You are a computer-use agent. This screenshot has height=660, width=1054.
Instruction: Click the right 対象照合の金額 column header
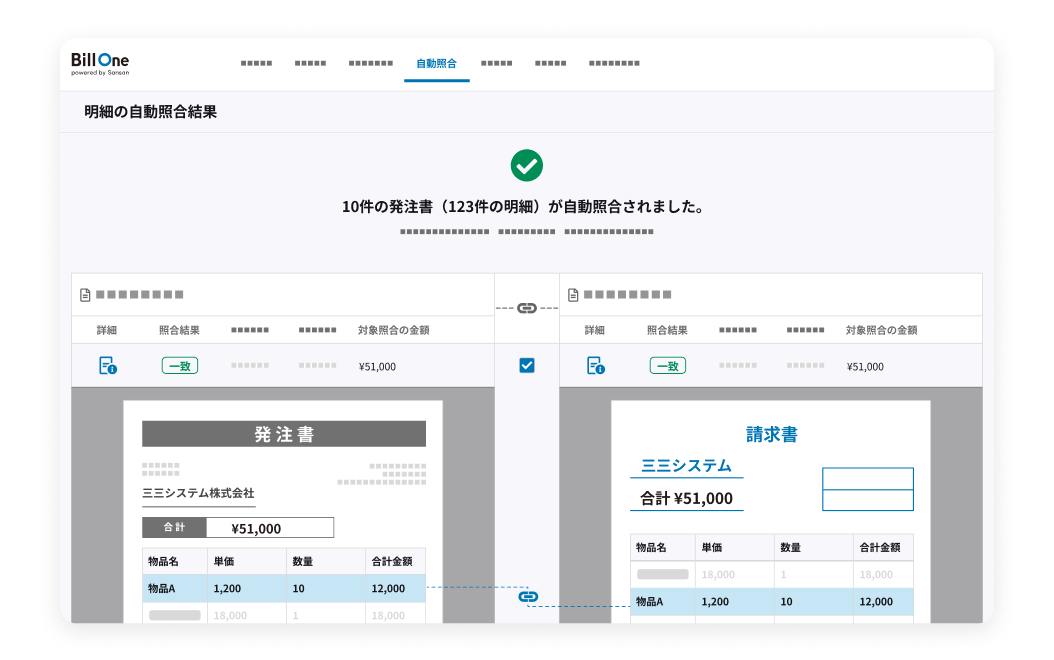(881, 330)
